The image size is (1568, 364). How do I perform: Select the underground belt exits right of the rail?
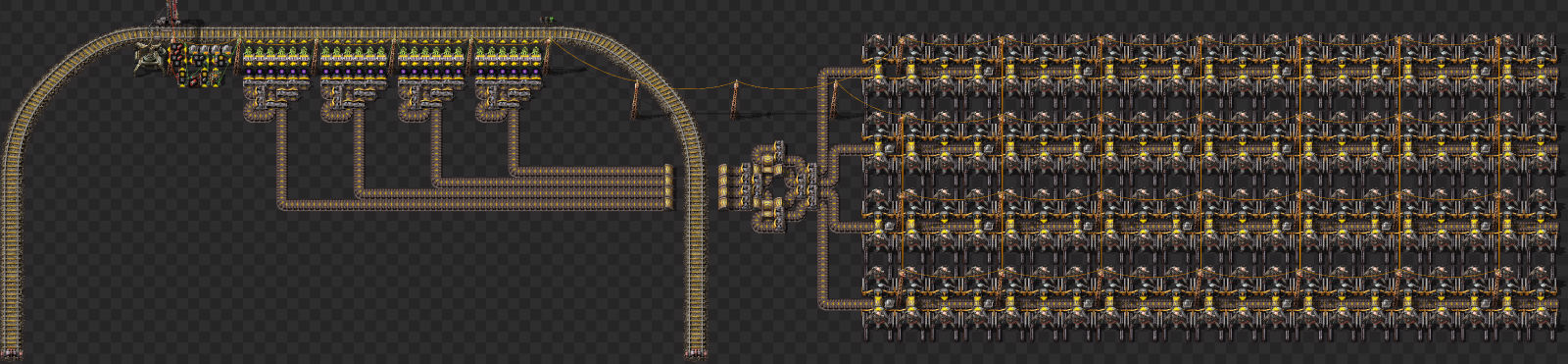click(724, 186)
